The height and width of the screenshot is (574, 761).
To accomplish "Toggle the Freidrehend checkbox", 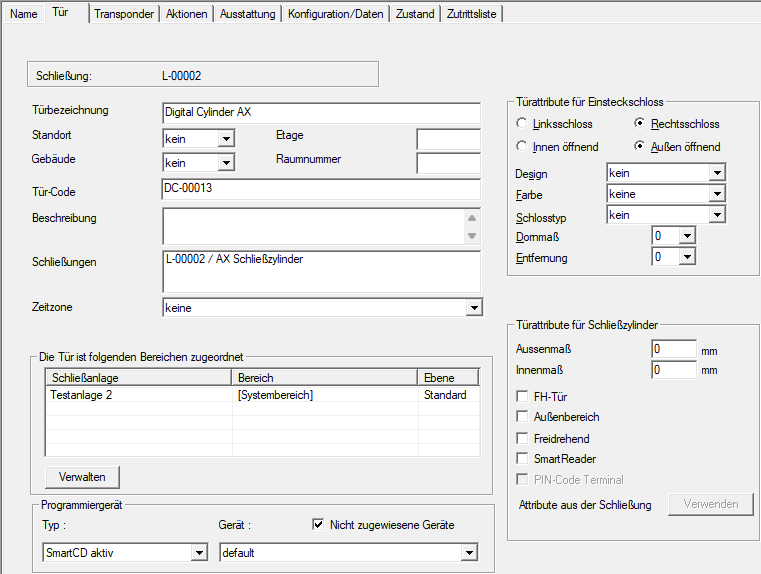I will [522, 438].
